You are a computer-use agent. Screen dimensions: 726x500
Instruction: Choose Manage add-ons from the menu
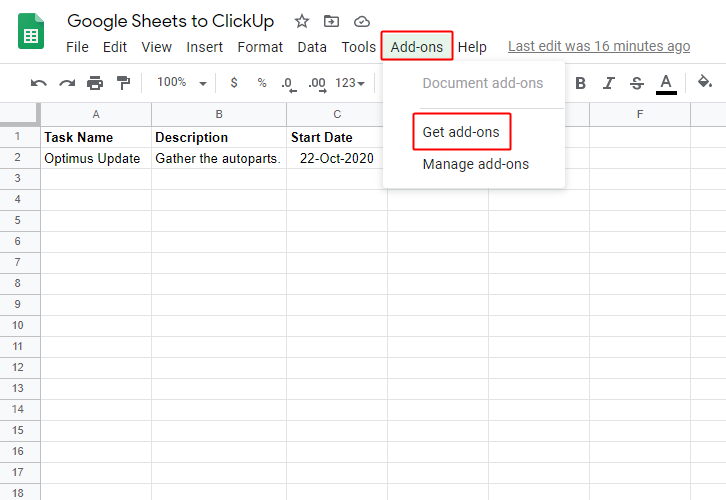pos(476,164)
